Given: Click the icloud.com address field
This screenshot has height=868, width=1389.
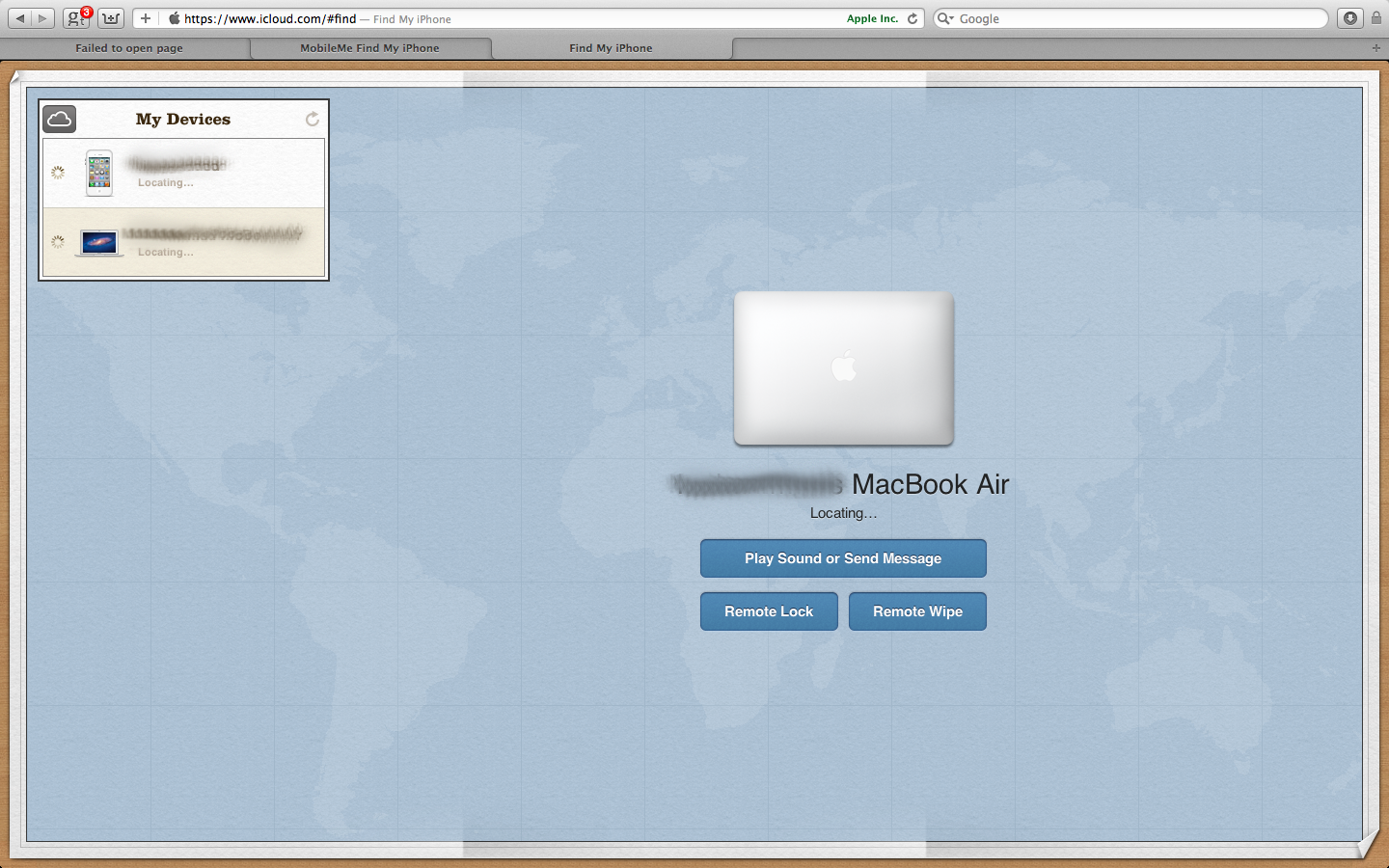Looking at the screenshot, I should point(531,18).
